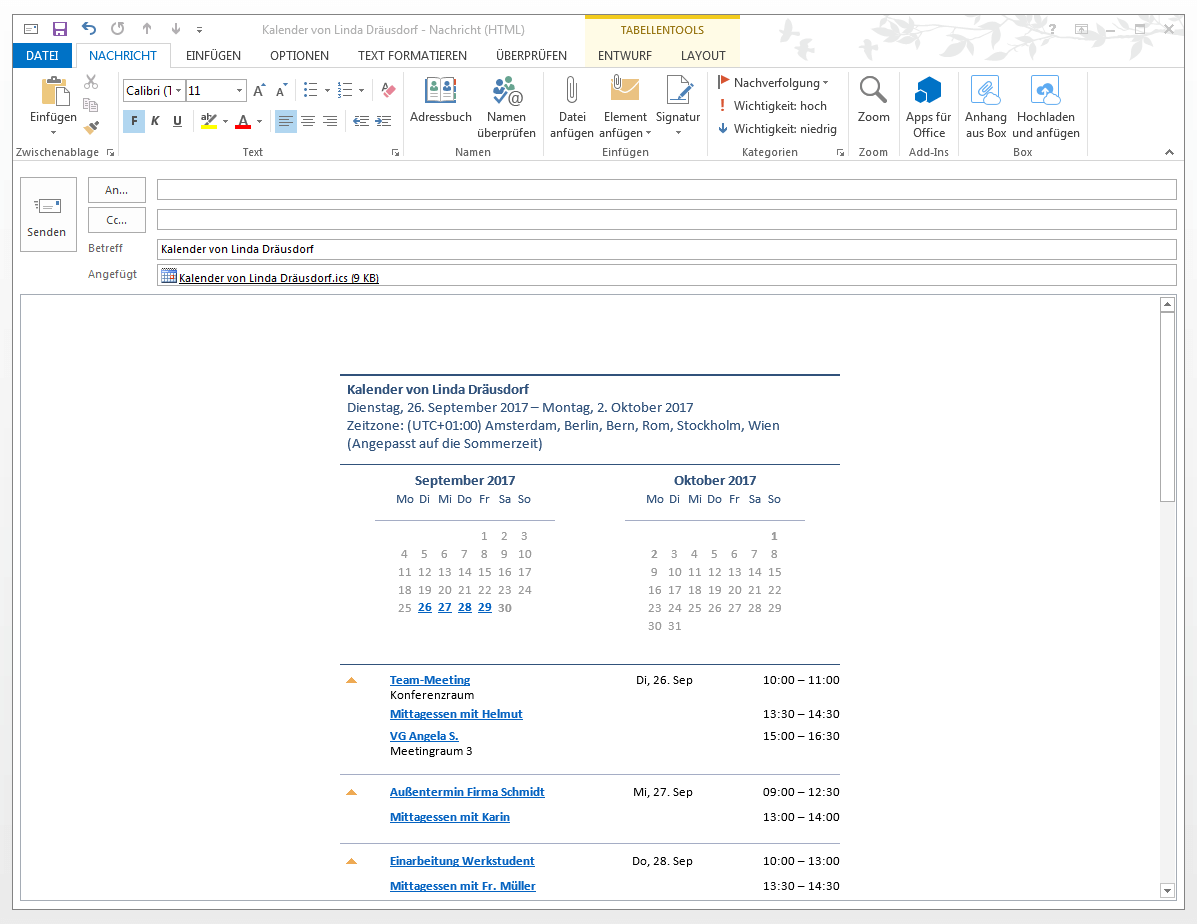Open the ENTWURF Tabellentools tab

pyautogui.click(x=624, y=56)
